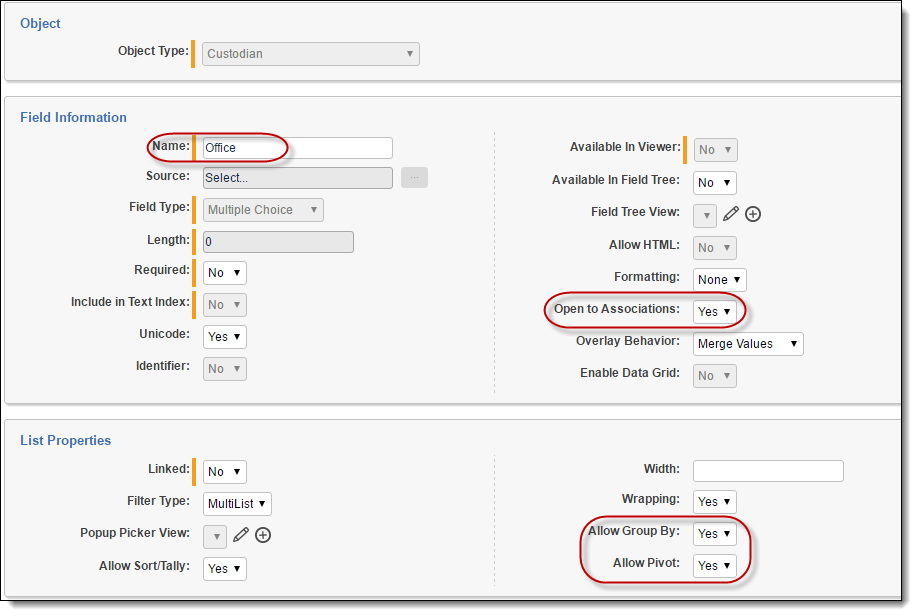Click the Object Type Custodian dropdown

pos(311,54)
